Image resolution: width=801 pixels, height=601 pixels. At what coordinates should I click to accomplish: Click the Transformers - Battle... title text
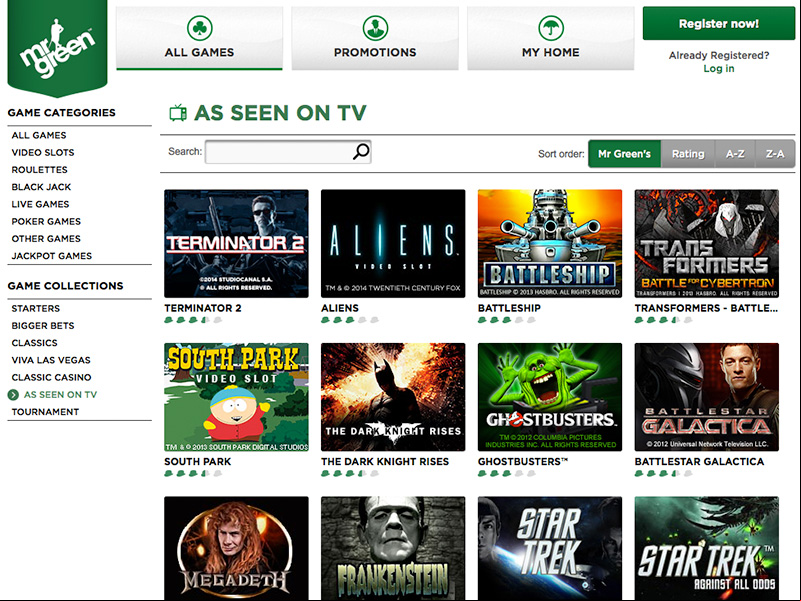click(x=706, y=308)
